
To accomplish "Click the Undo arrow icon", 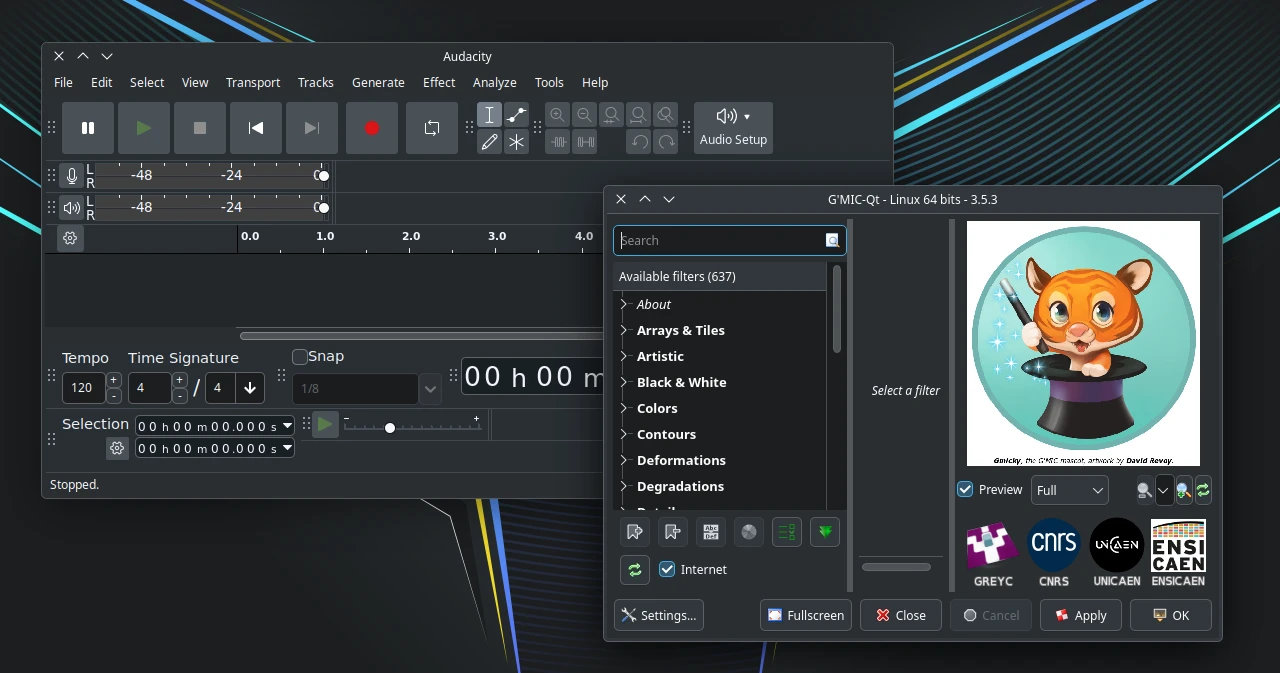I will (x=639, y=142).
